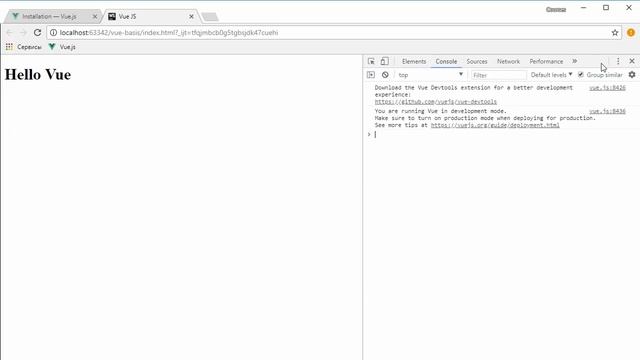Viewport: 640px width, 360px height.
Task: Open the vuejs.org deployment guide link
Action: pos(495,125)
